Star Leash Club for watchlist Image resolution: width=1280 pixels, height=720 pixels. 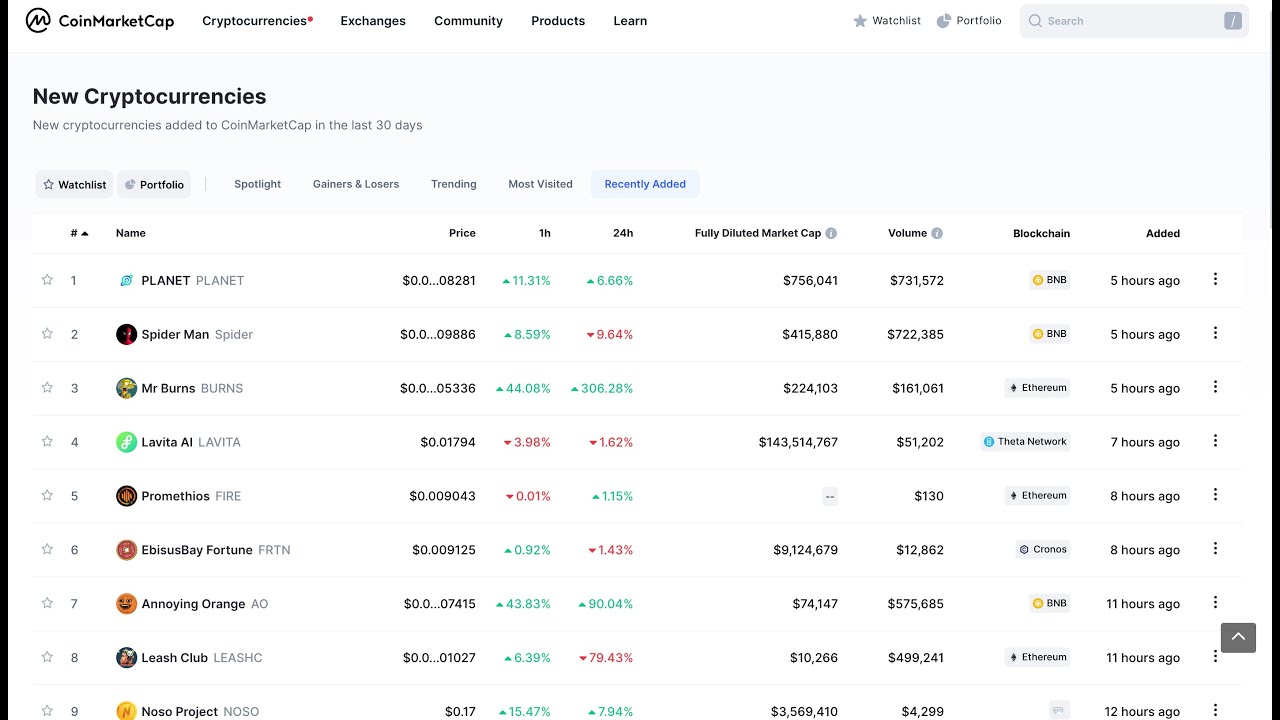point(47,658)
